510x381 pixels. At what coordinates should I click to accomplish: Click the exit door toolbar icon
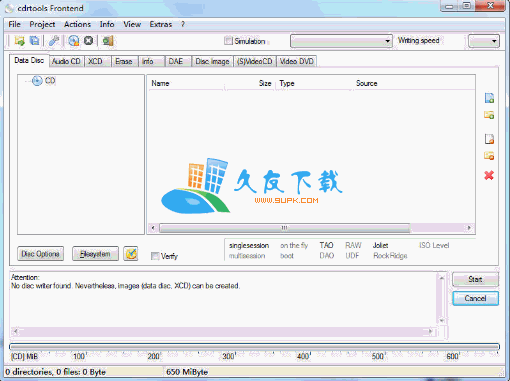pos(108,41)
